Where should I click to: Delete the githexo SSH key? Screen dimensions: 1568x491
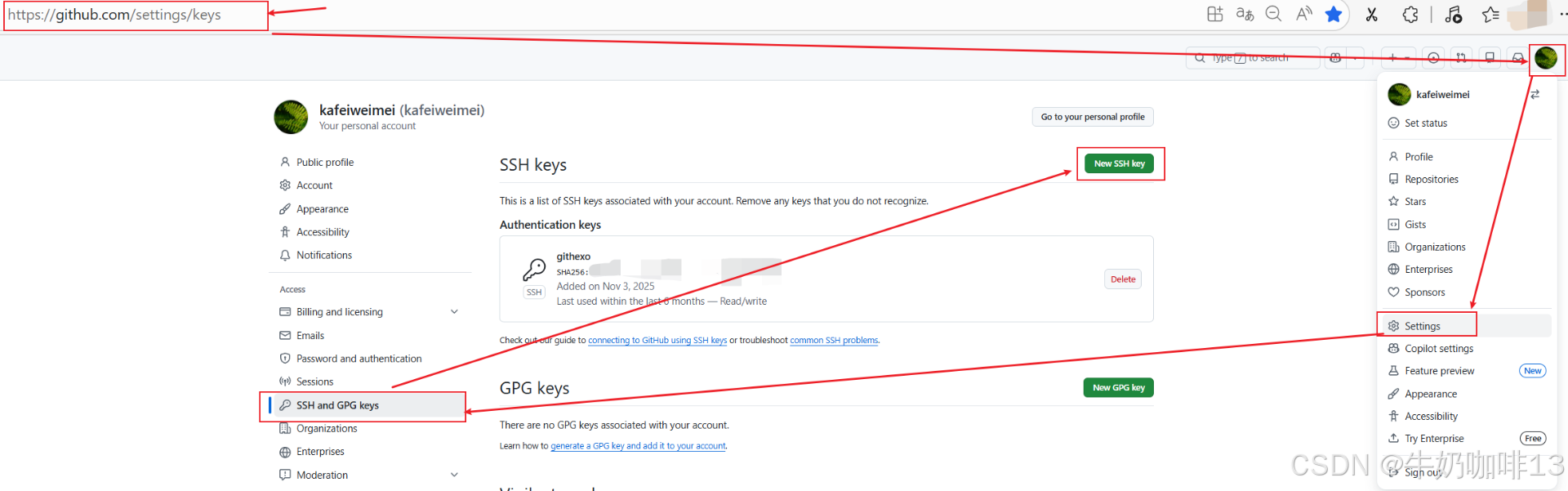(1123, 279)
